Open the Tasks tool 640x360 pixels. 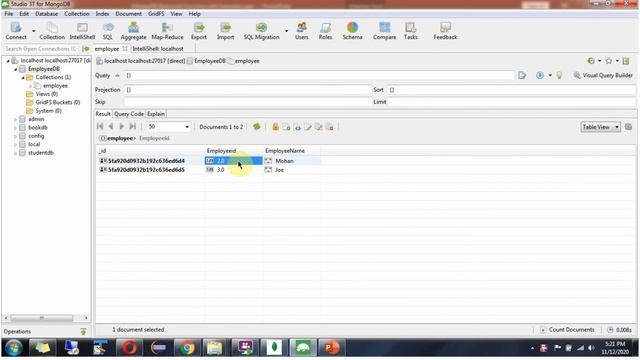click(411, 31)
